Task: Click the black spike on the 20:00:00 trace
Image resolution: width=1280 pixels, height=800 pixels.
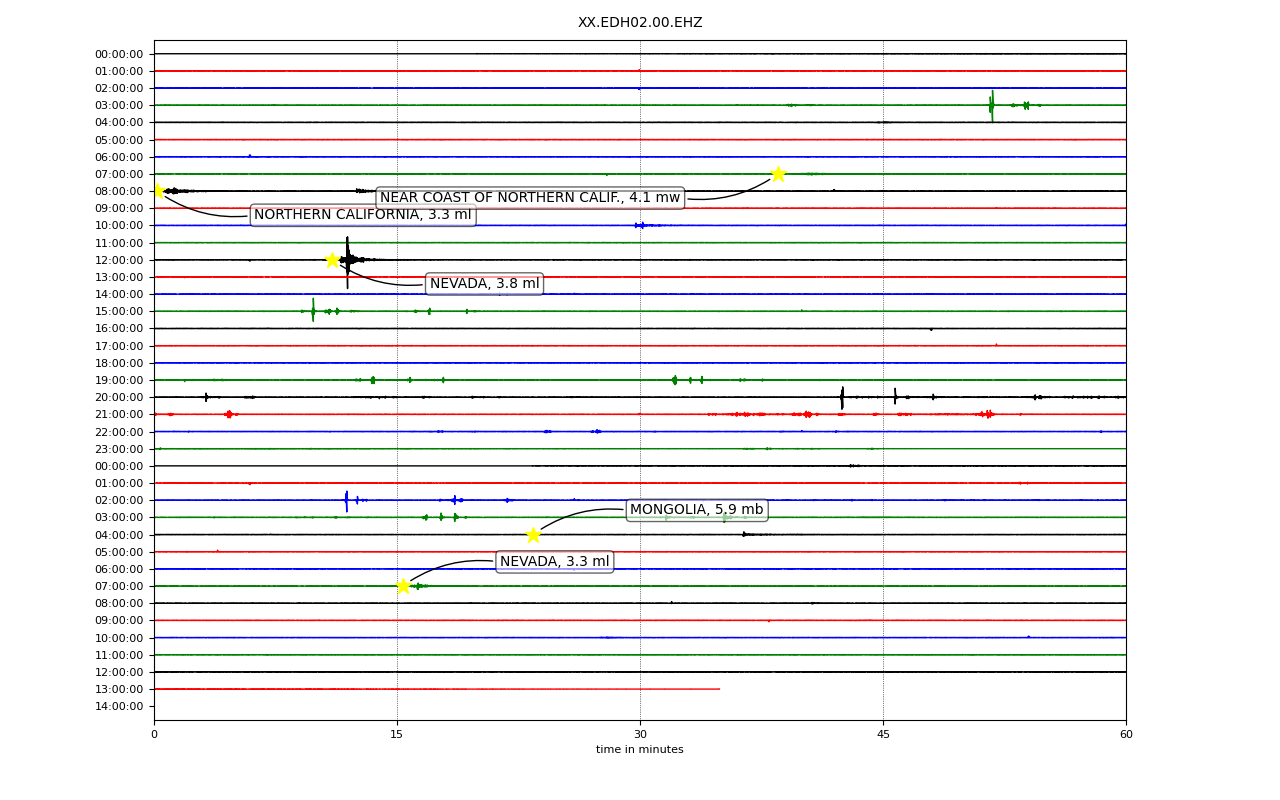Action: (x=842, y=397)
